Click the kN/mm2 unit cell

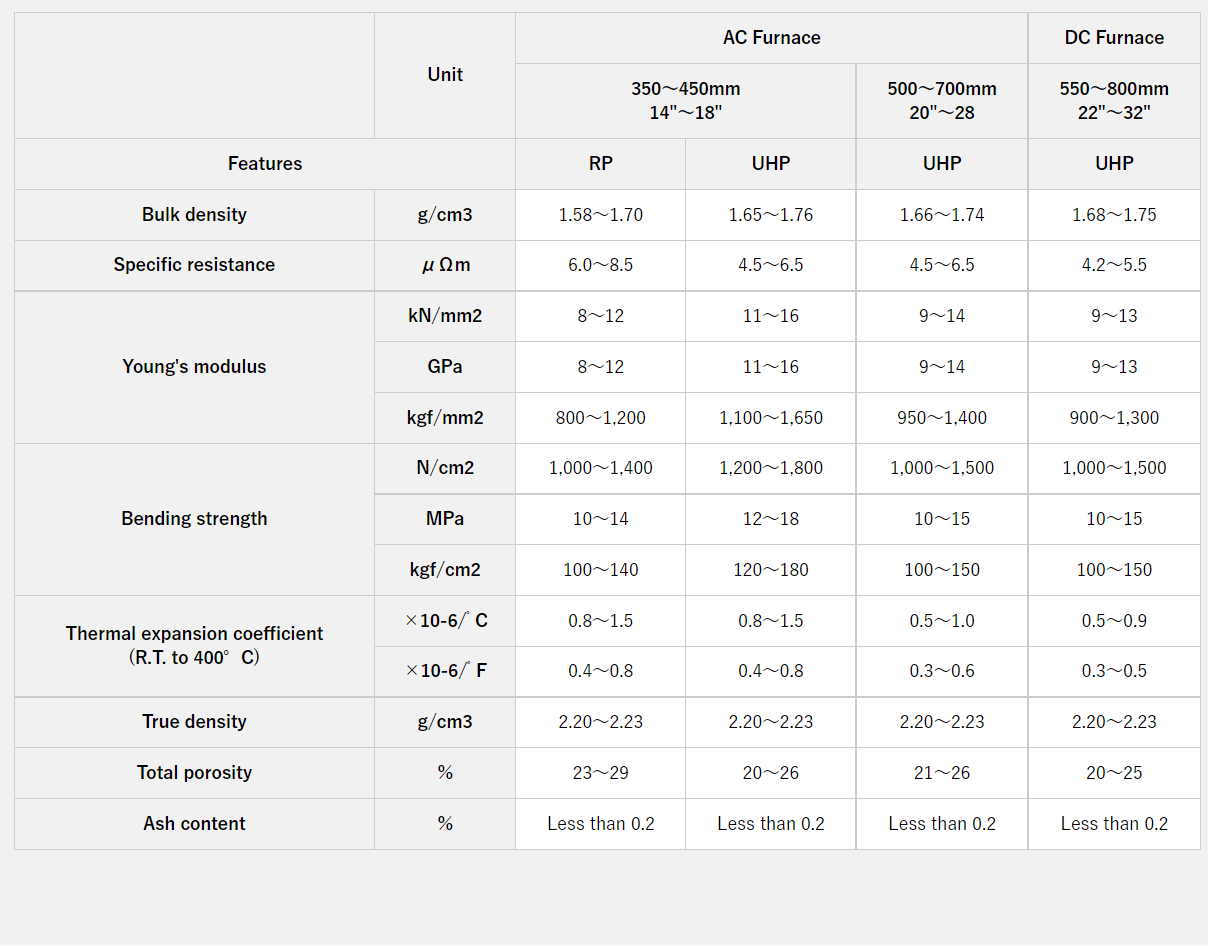(x=445, y=316)
